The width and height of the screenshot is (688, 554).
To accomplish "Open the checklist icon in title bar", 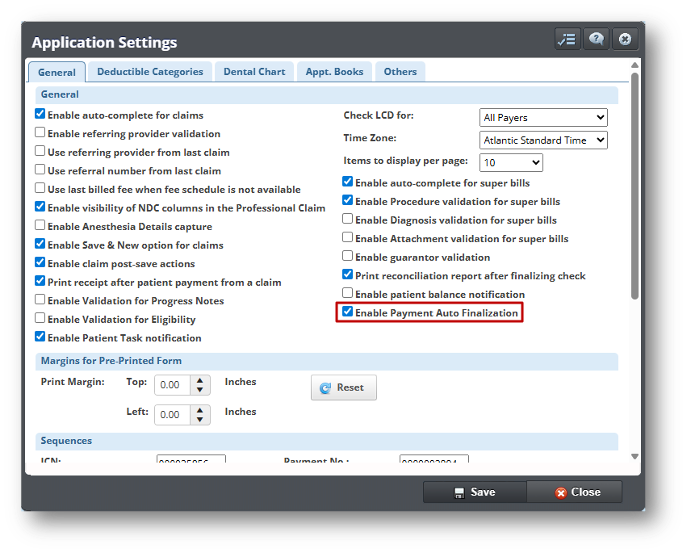I will click(567, 39).
